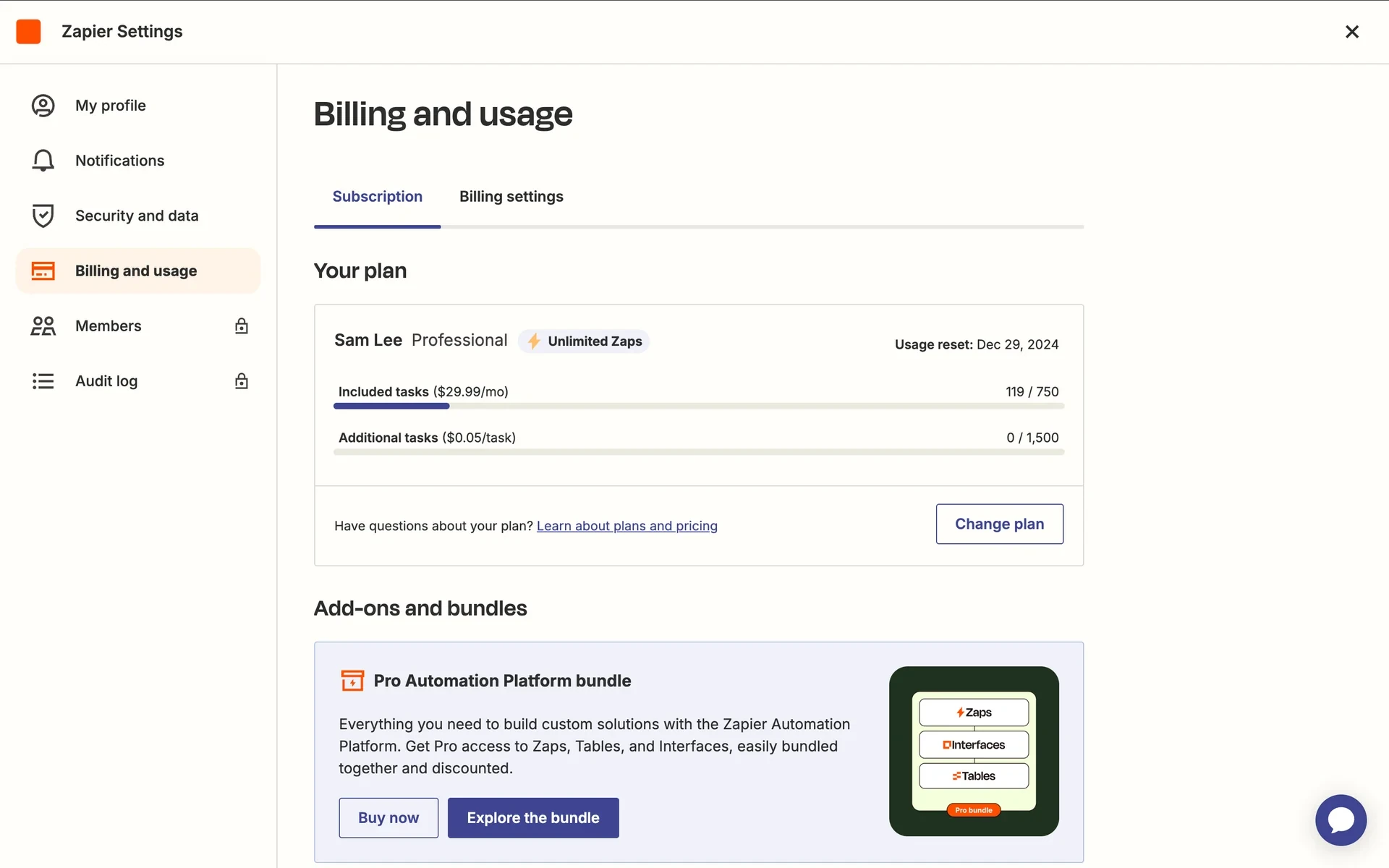Close the Zapier Settings window

coord(1351,32)
